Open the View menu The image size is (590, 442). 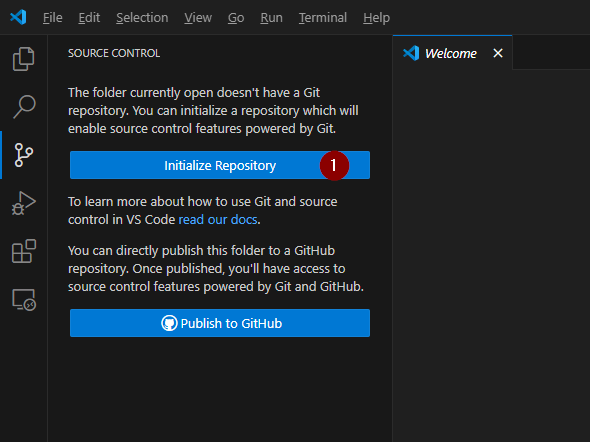198,18
